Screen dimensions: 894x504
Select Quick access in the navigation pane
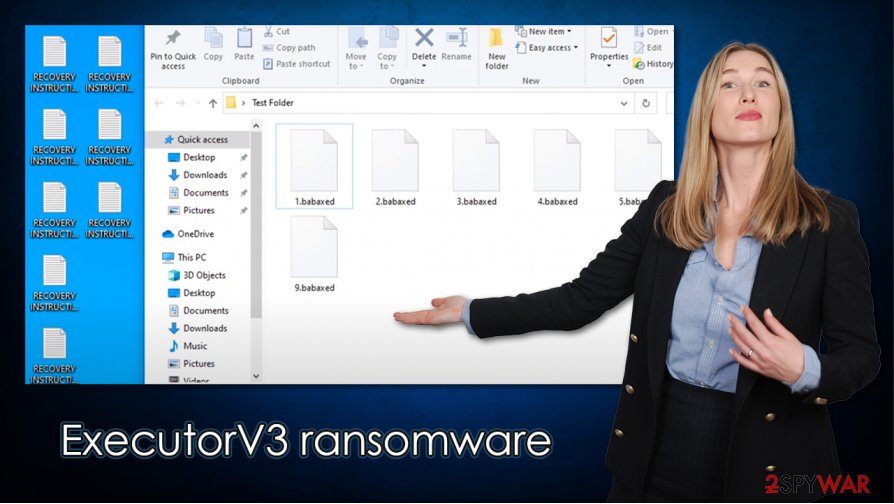pyautogui.click(x=197, y=139)
